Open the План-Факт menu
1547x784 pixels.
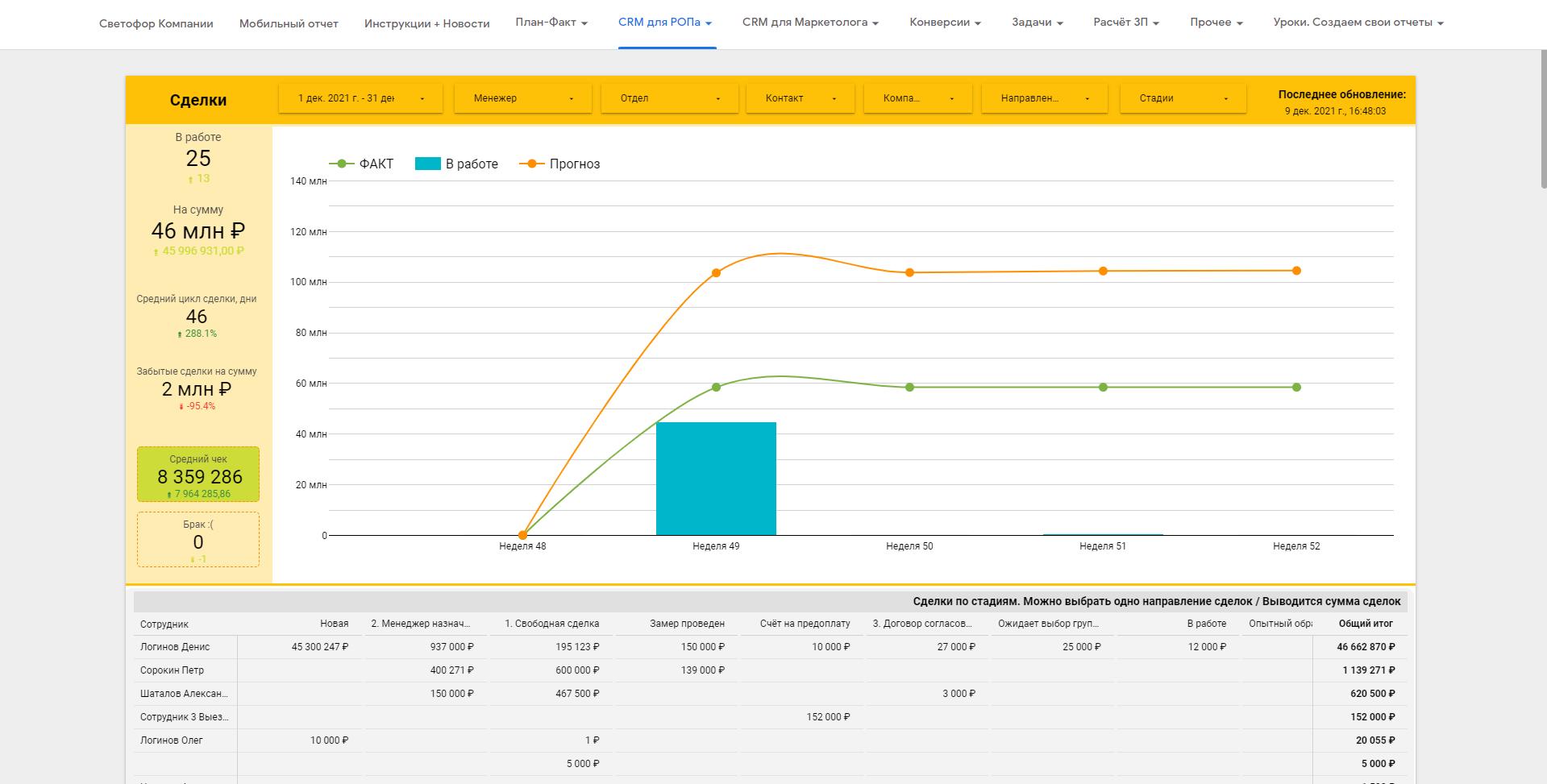click(x=551, y=23)
